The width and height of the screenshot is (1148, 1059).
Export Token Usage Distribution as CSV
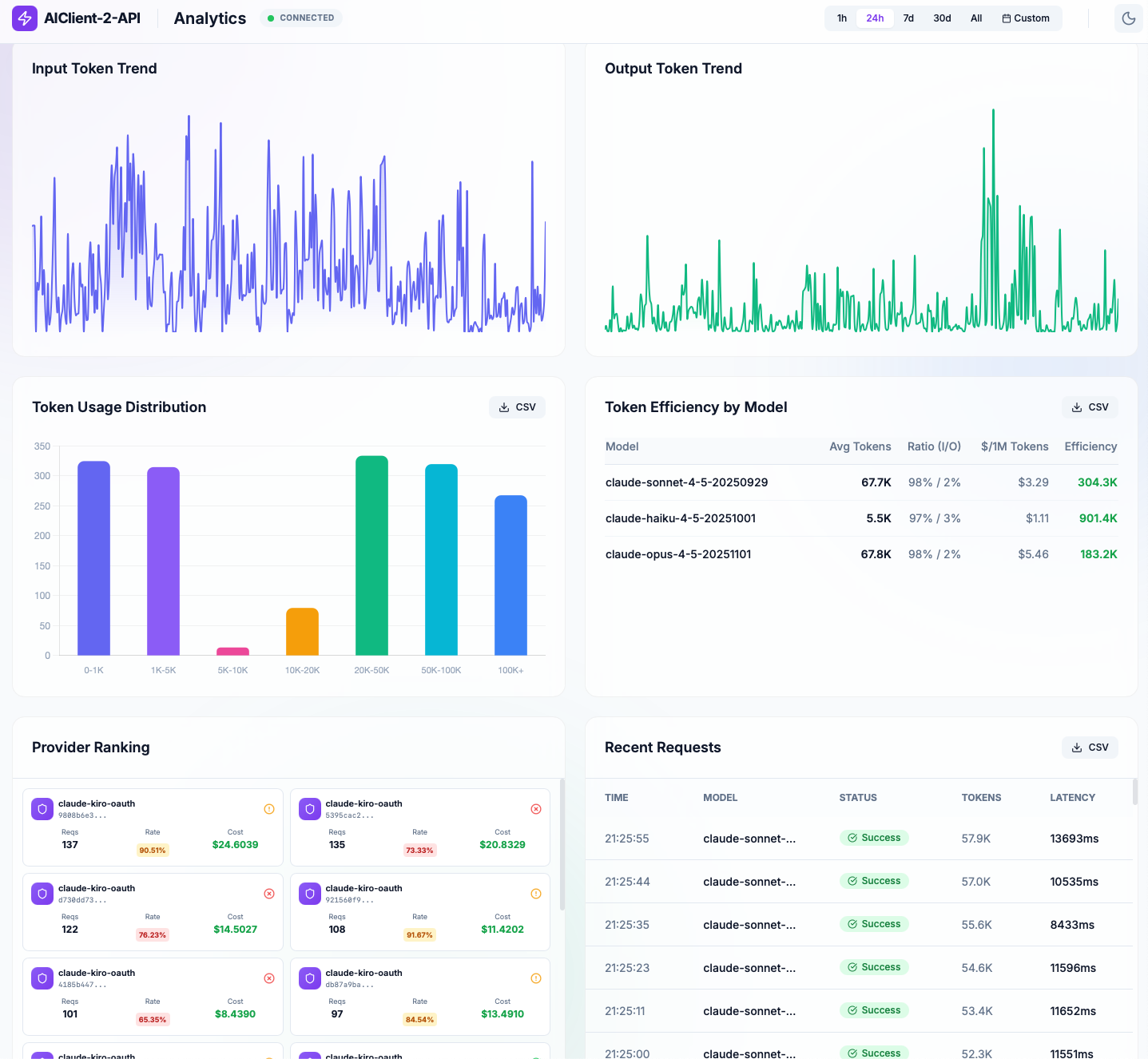coord(517,407)
